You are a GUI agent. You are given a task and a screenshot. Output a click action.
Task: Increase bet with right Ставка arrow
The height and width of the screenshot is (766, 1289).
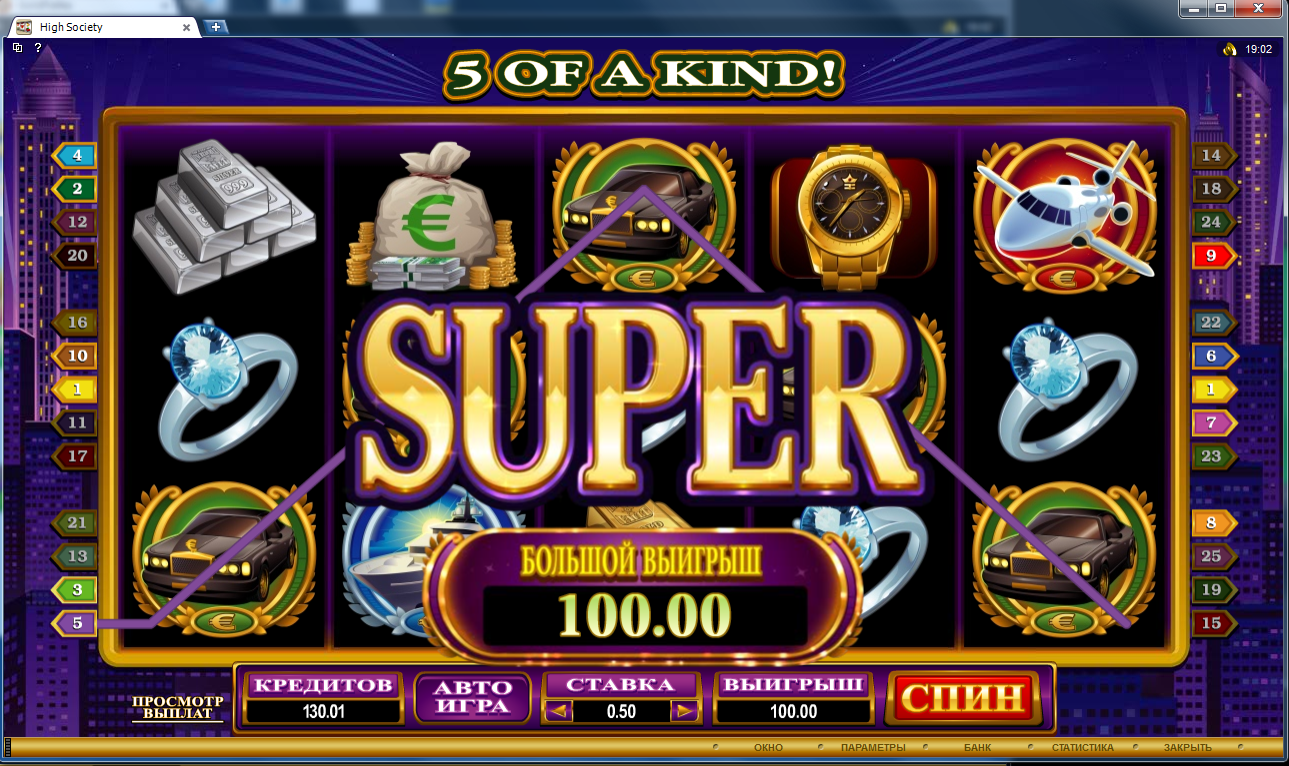[685, 712]
